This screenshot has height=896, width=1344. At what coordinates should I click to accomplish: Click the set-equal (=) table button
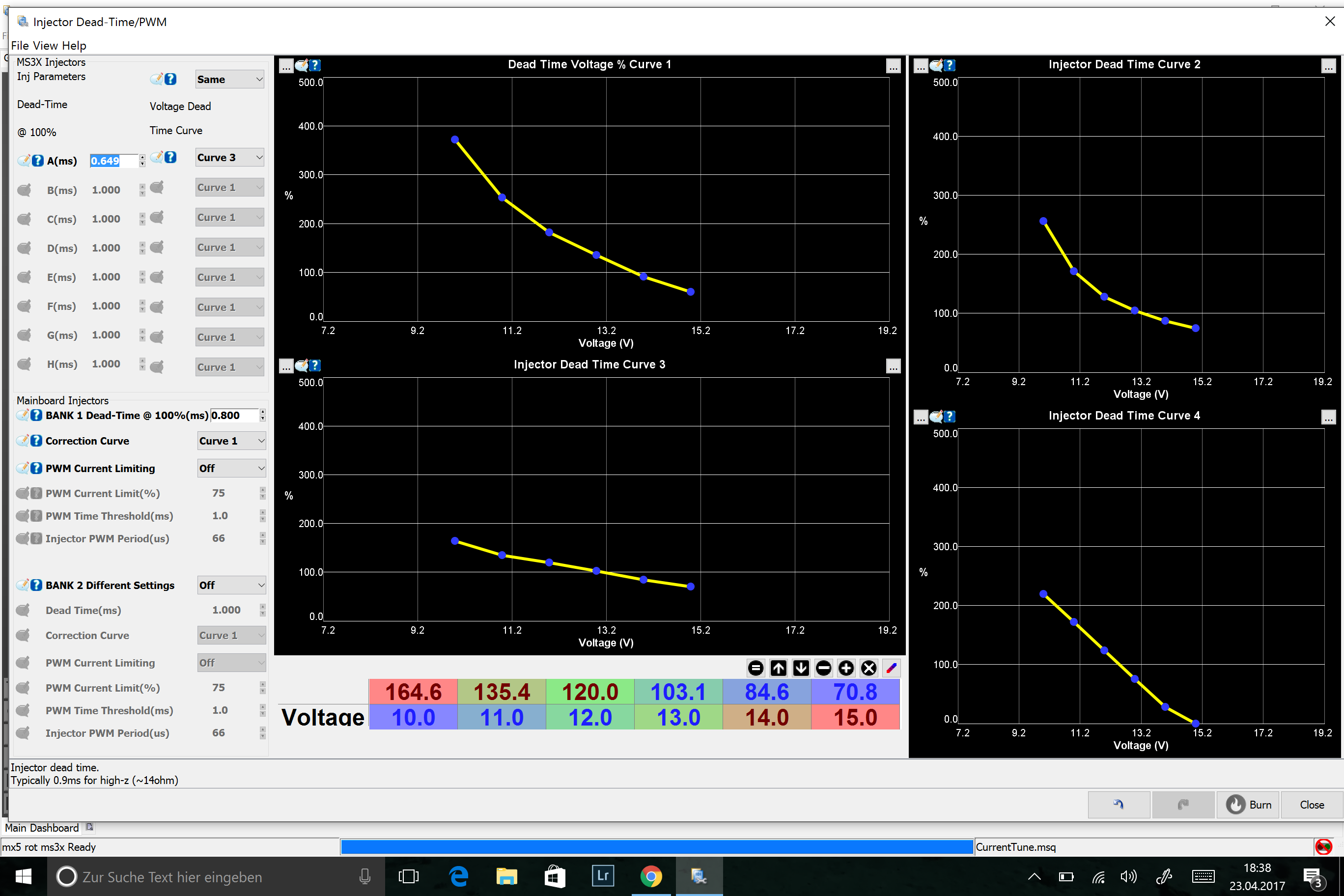coord(756,668)
